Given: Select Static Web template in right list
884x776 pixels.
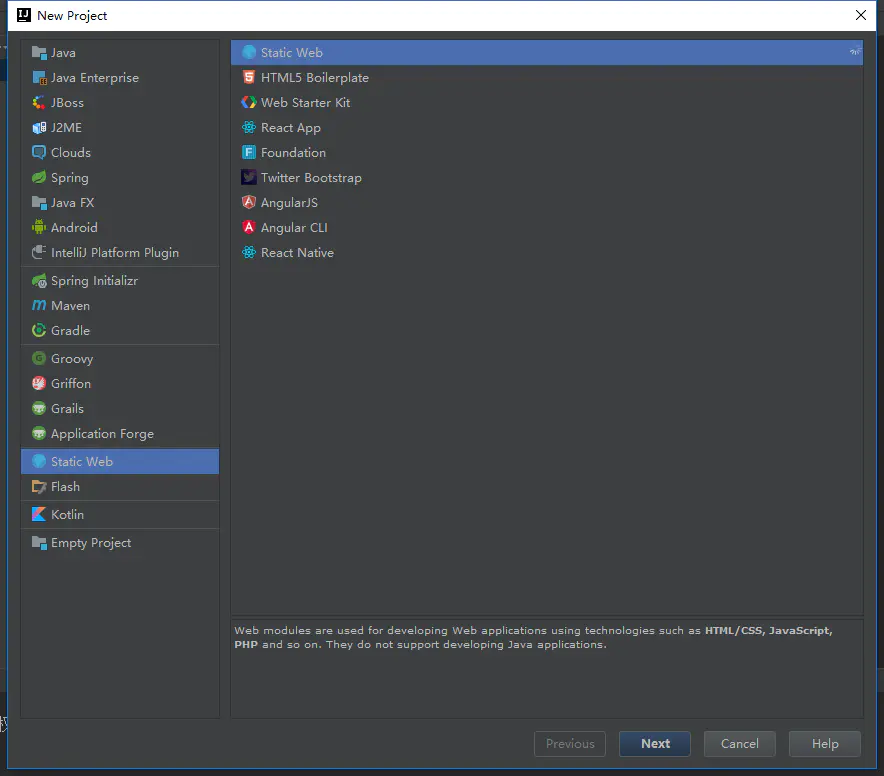Looking at the screenshot, I should (x=547, y=52).
